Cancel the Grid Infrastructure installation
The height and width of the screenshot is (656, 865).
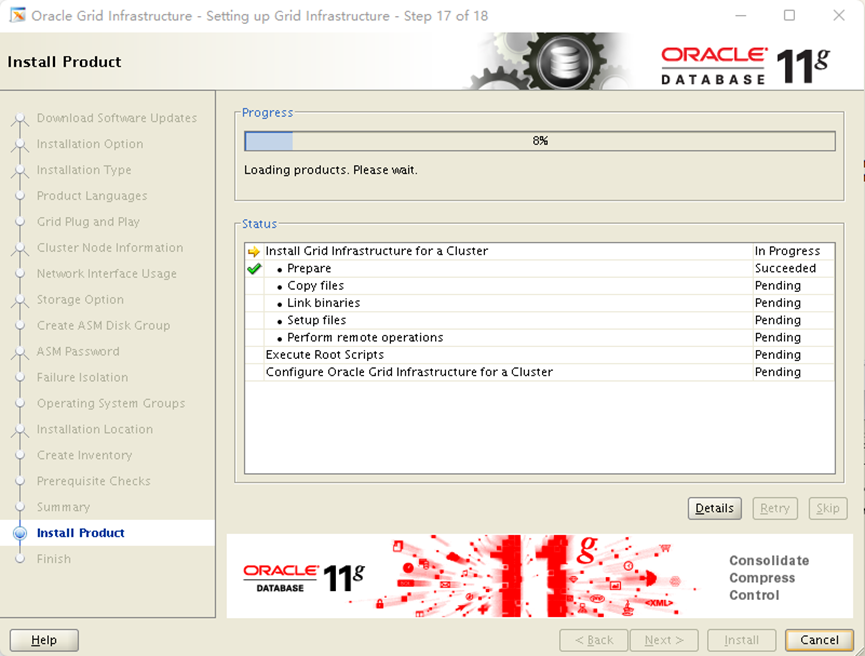tap(819, 640)
